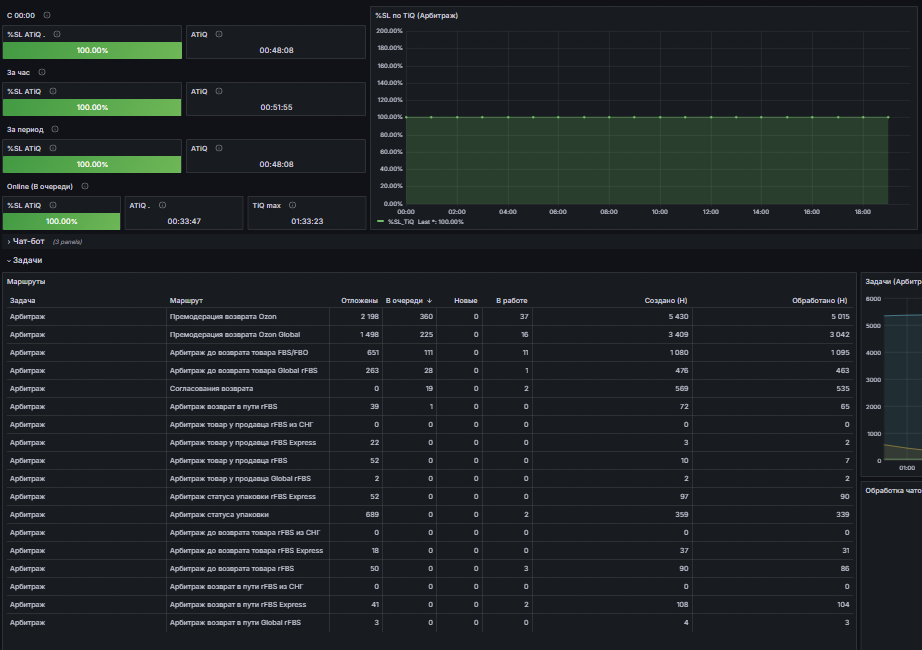The width and height of the screenshot is (922, 650).
Task: Click info icon of %SL ATIQ panel under 'Online (В очереди)'
Action: click(53, 205)
